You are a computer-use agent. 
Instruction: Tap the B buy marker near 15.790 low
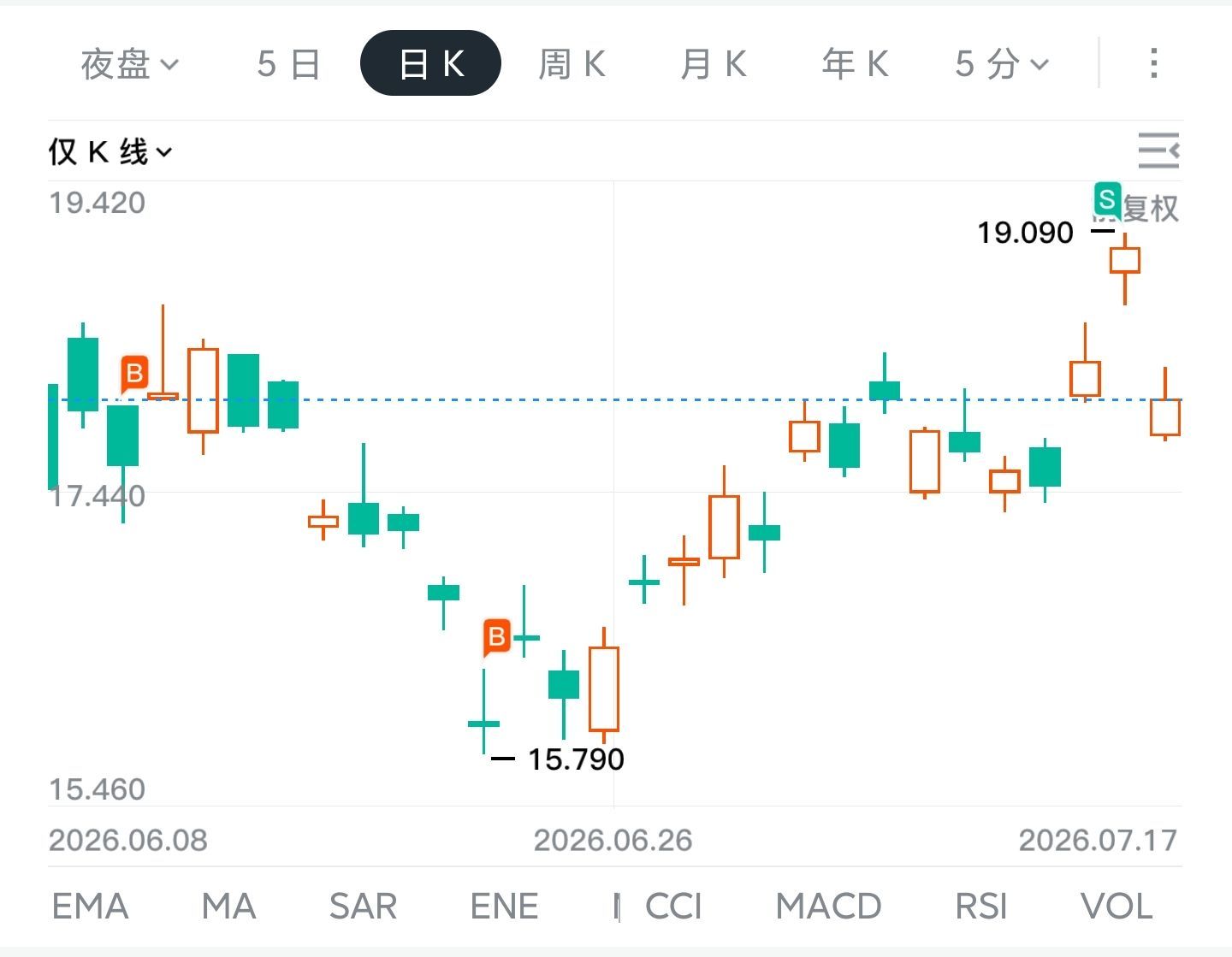click(496, 637)
